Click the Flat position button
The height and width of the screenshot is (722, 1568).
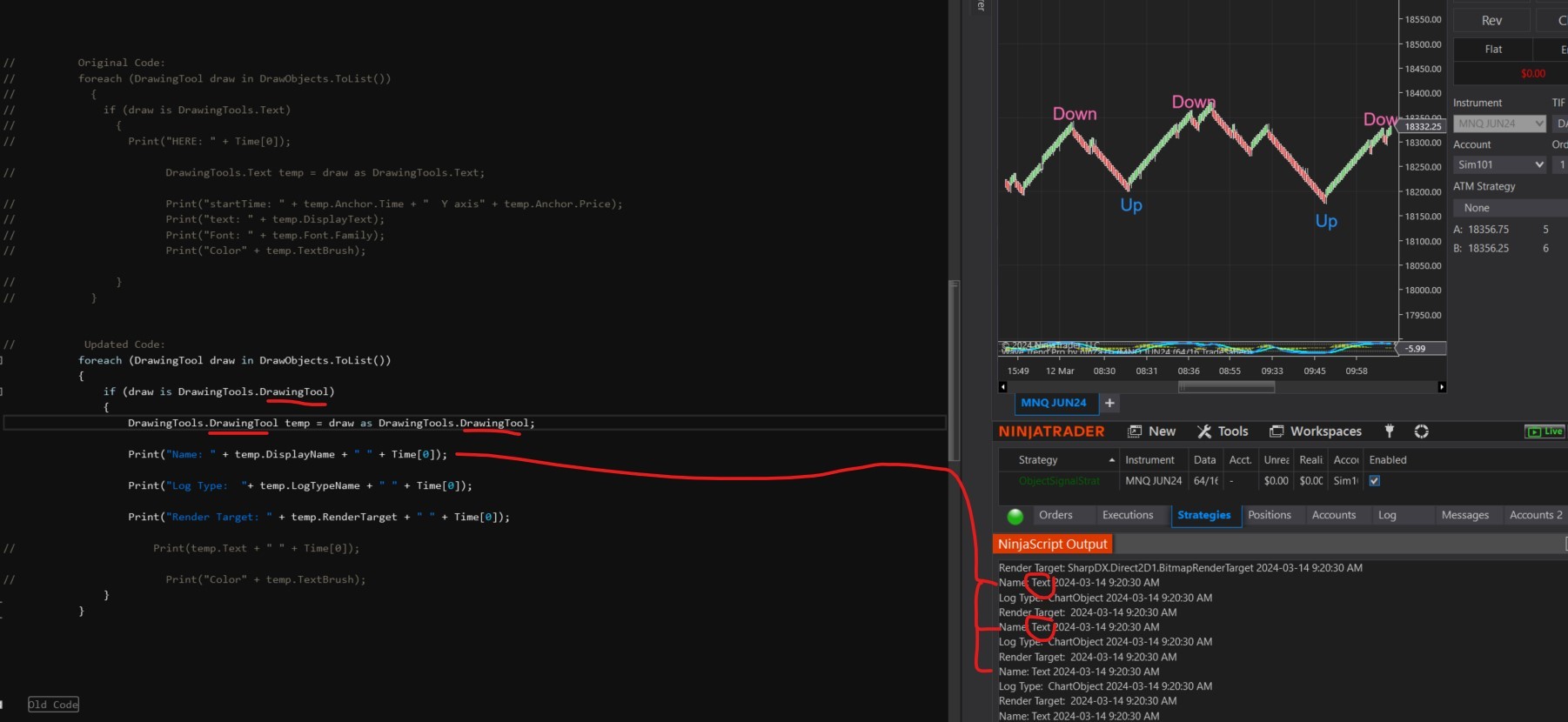1493,50
